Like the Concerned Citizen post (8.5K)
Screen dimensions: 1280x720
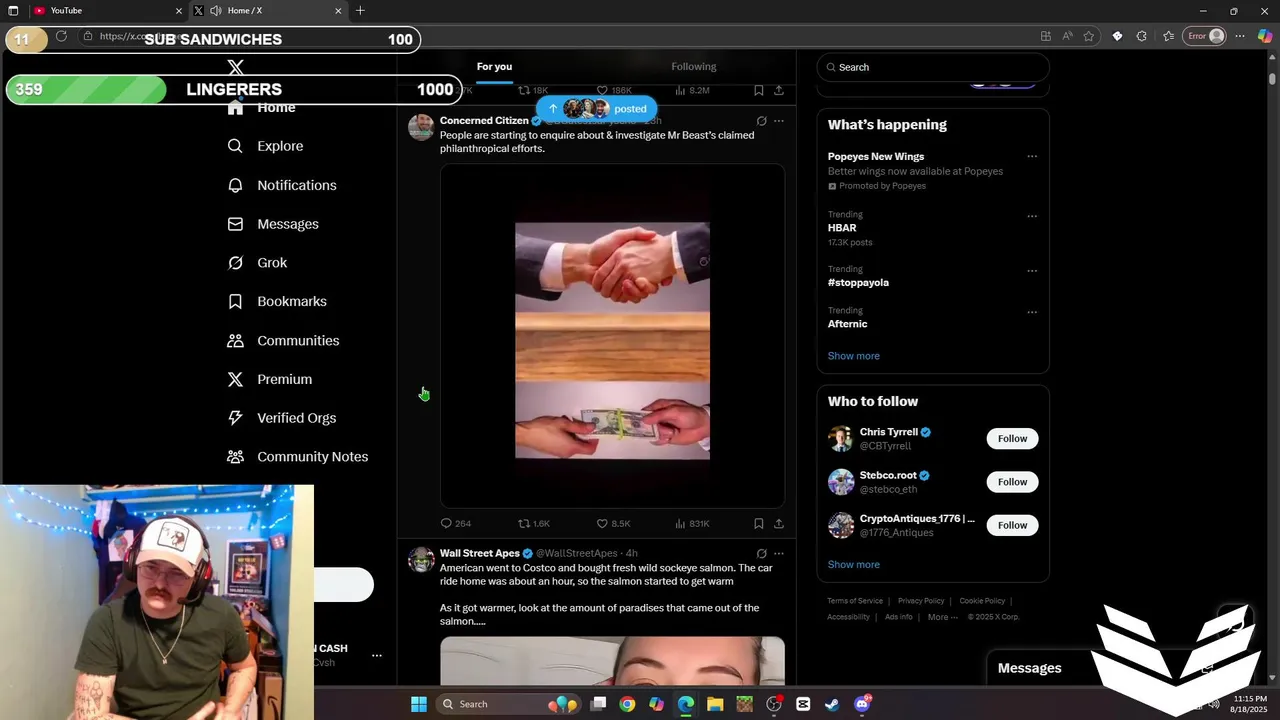[x=613, y=523]
